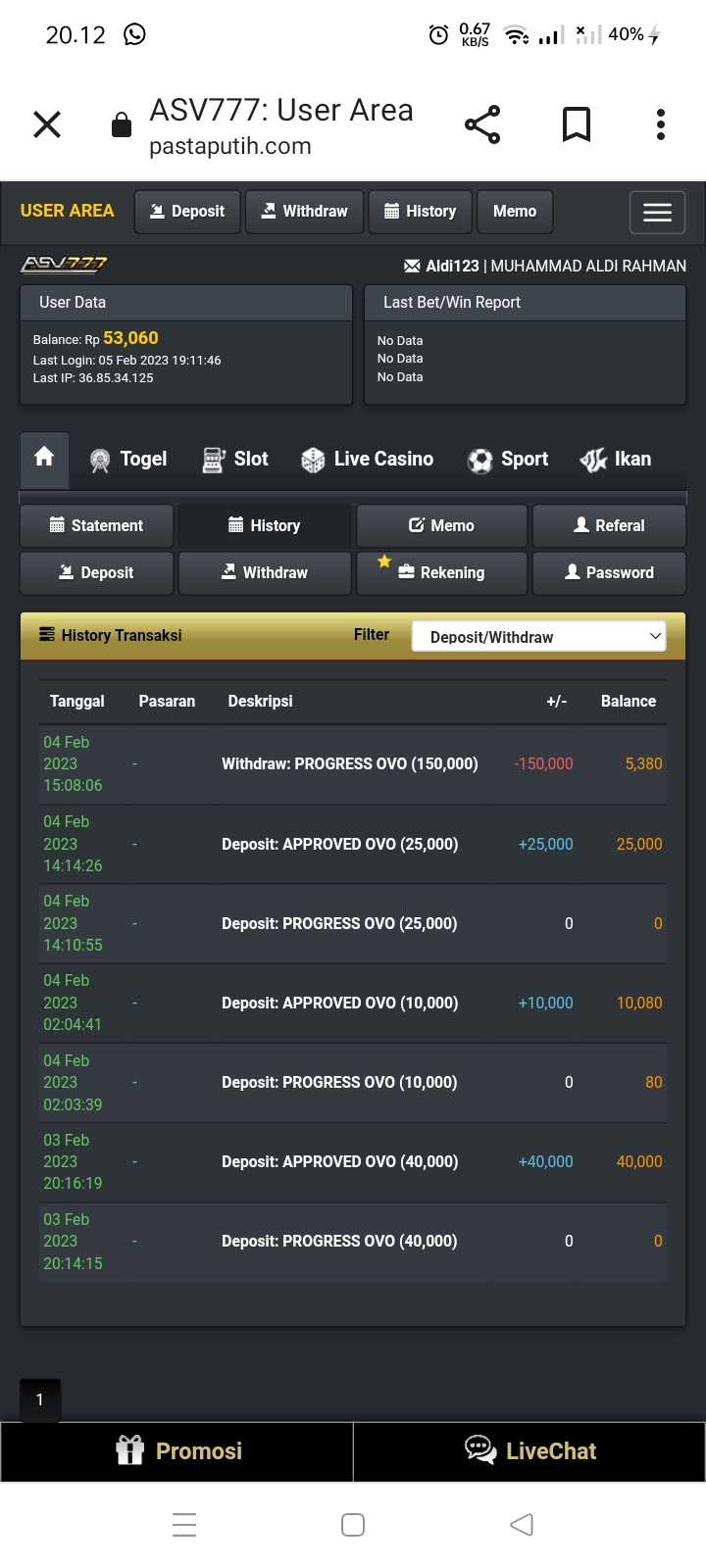Open the three-dot browser menu

tap(660, 124)
